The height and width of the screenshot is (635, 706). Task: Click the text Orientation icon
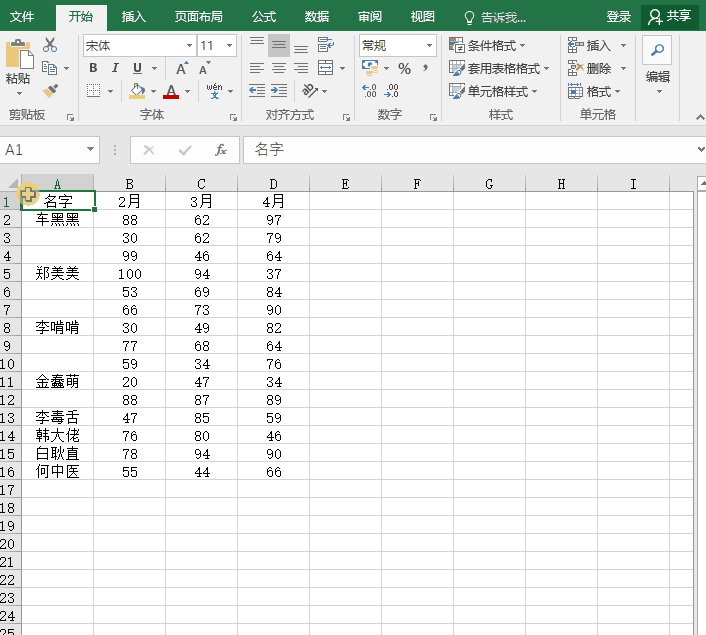(310, 91)
